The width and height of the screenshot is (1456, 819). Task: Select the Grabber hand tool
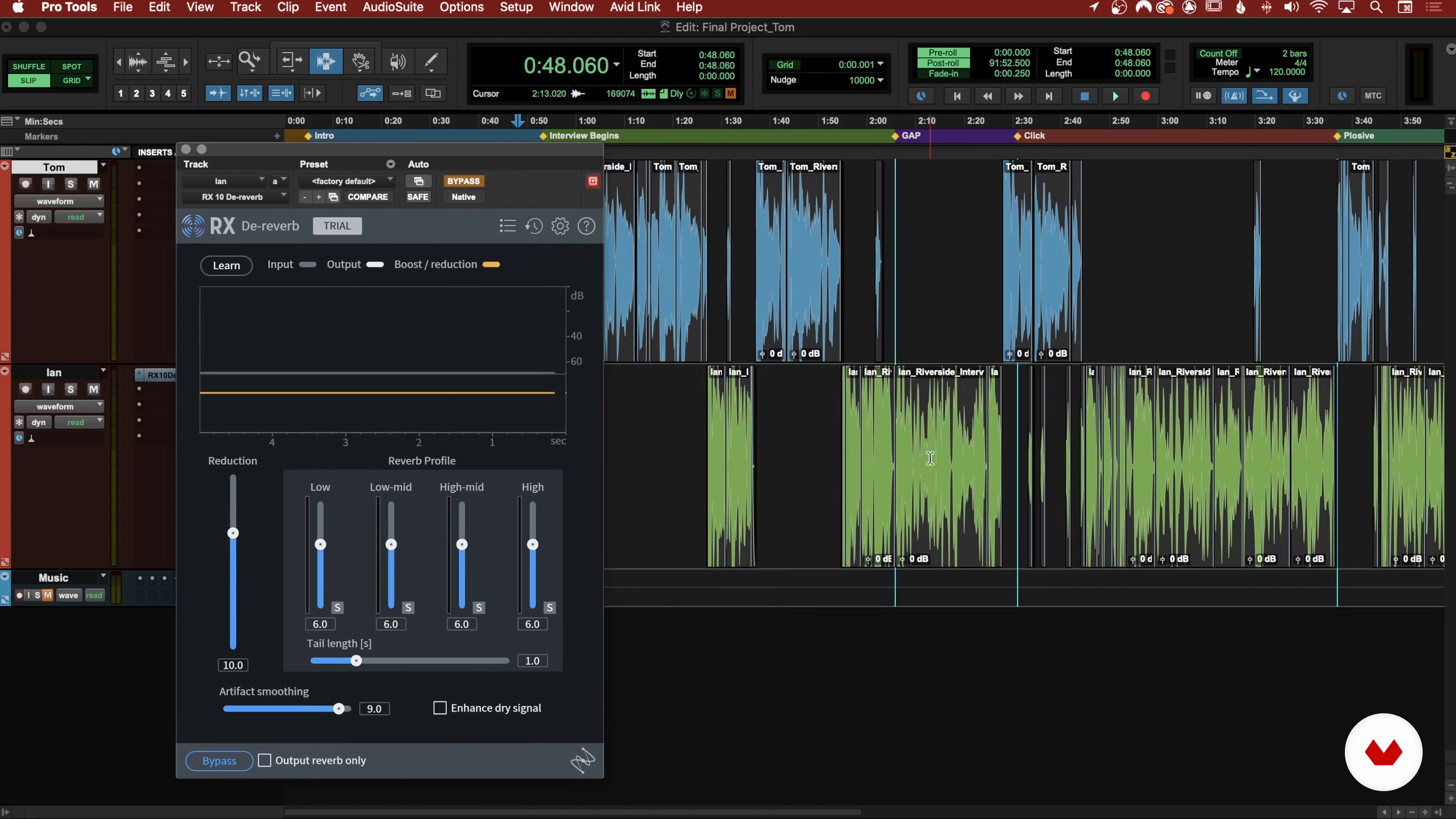[x=361, y=61]
